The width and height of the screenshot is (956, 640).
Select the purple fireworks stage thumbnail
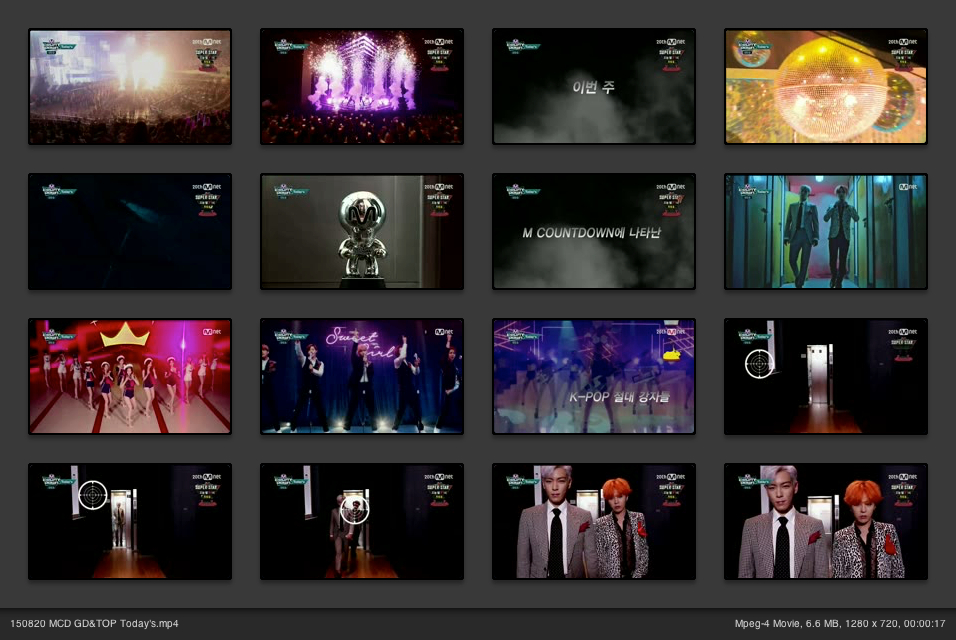click(362, 87)
